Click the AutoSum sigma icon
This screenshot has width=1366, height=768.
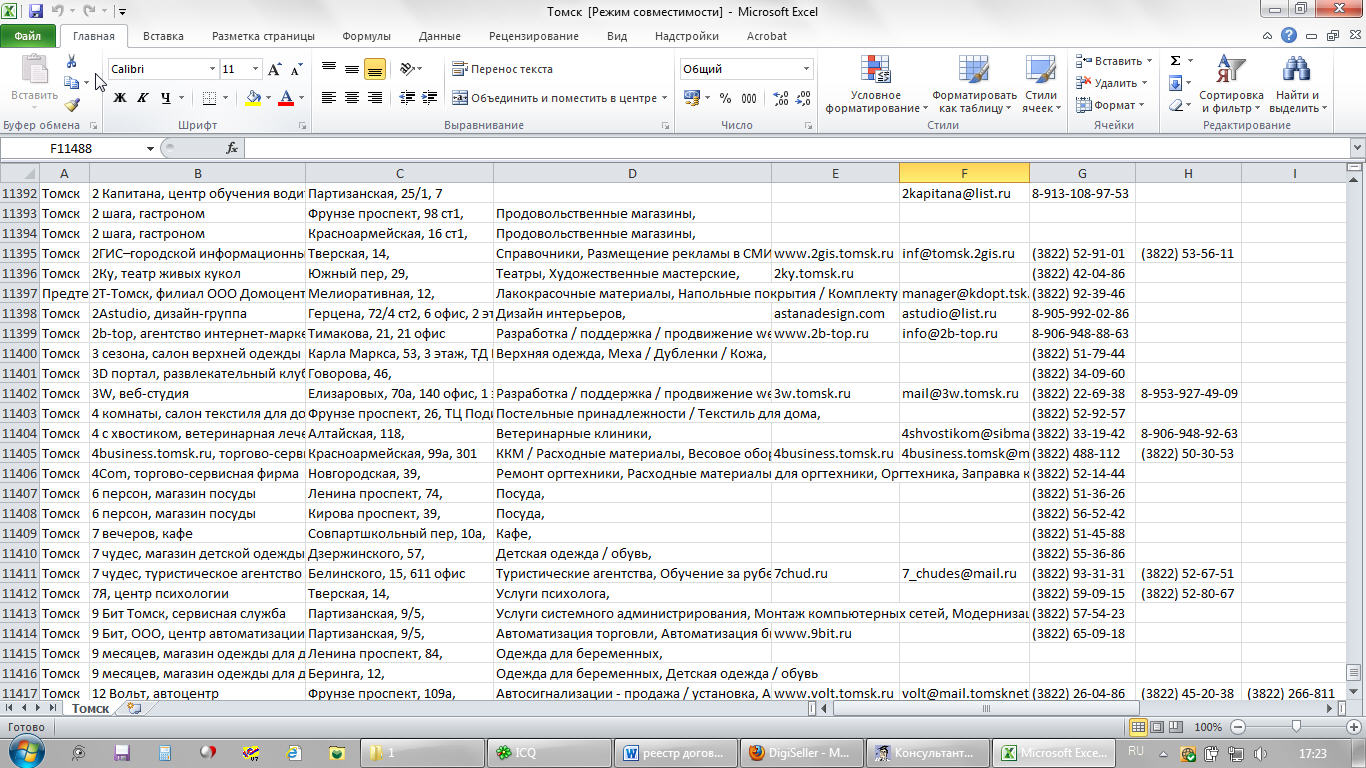(1176, 61)
